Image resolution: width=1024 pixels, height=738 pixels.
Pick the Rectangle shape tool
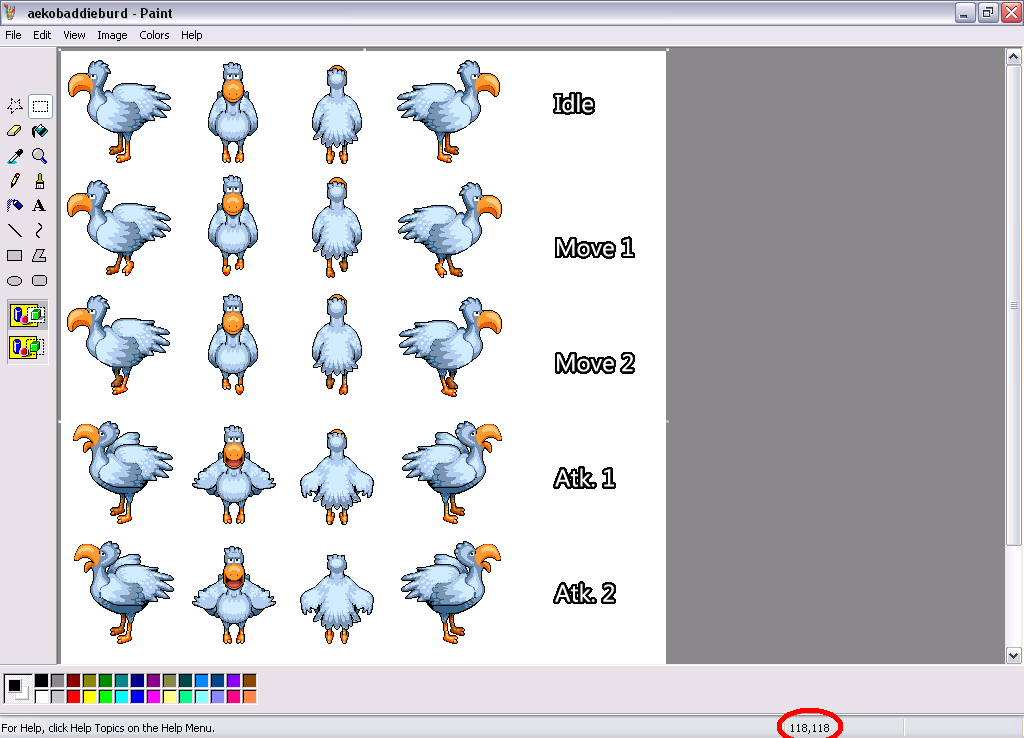[15, 255]
